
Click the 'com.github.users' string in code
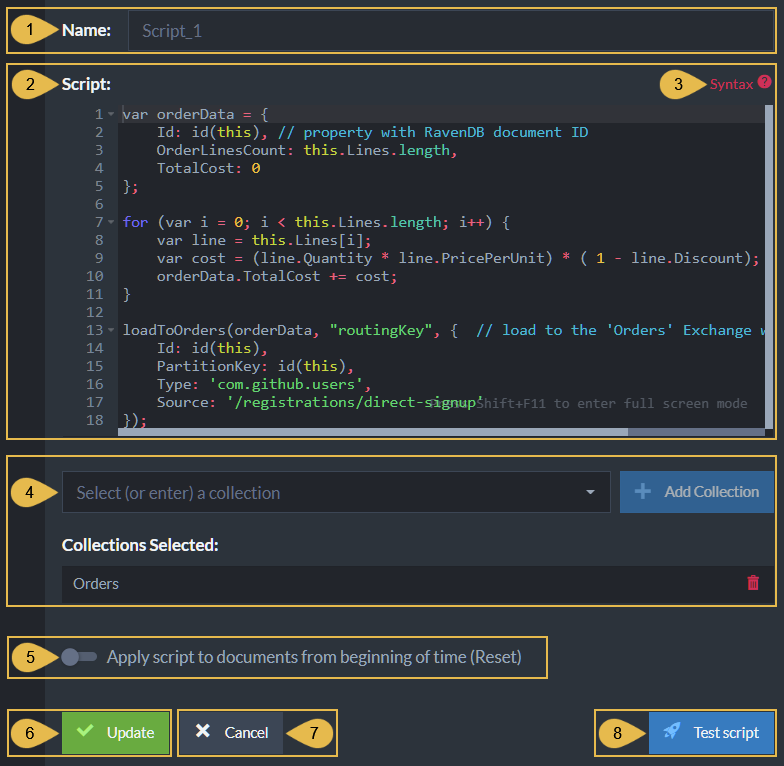[286, 384]
